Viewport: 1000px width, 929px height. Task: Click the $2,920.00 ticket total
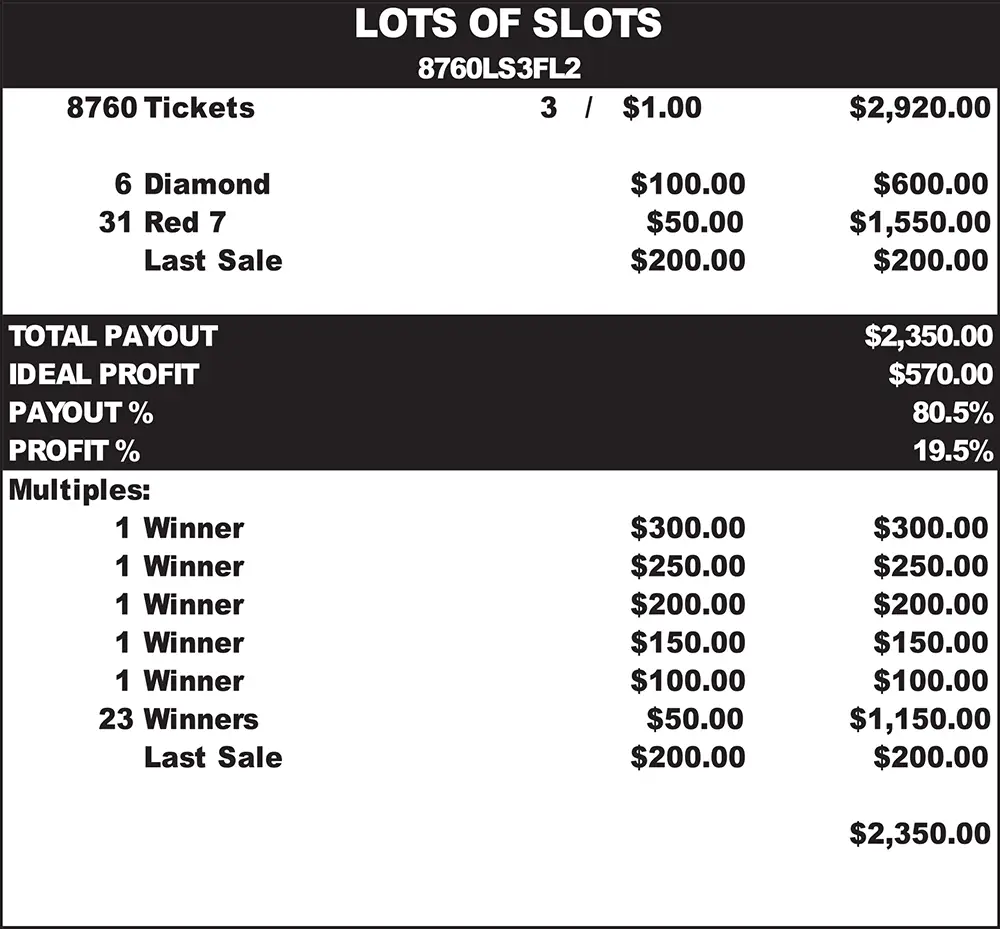pyautogui.click(x=919, y=108)
